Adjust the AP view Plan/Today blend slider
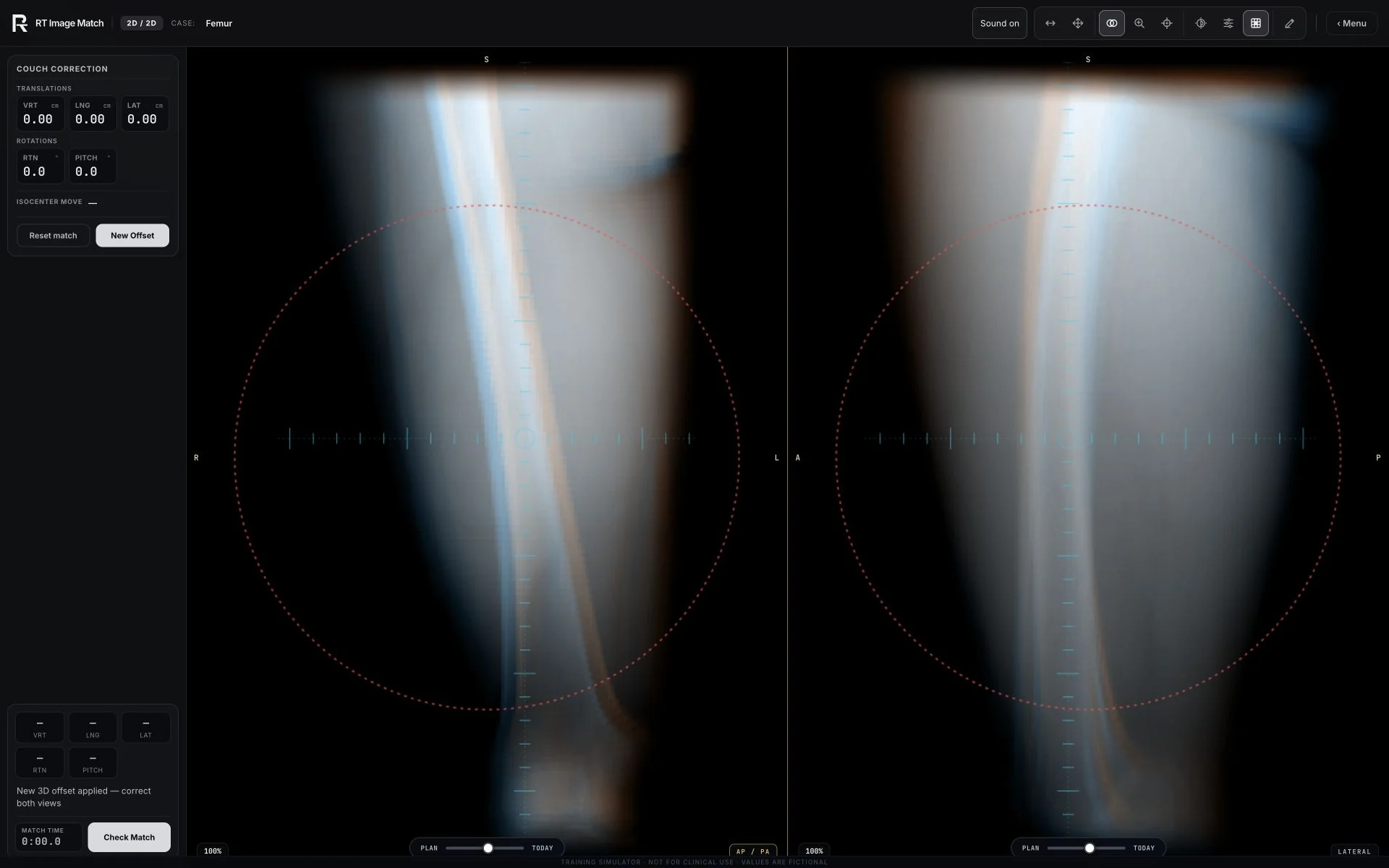 485,848
